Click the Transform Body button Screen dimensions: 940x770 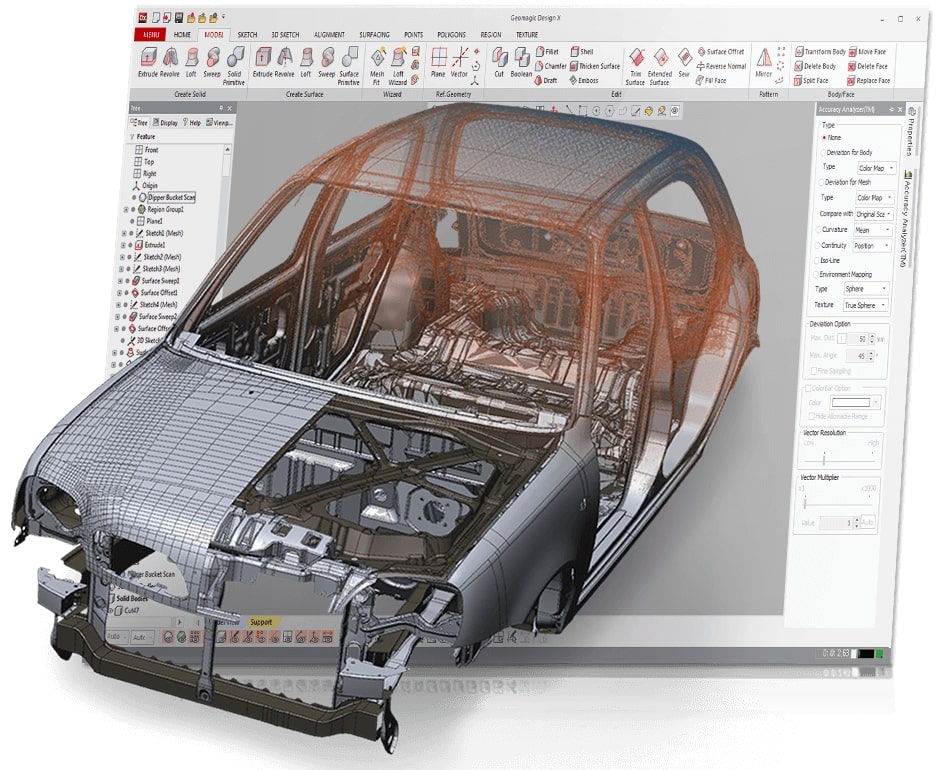(820, 51)
